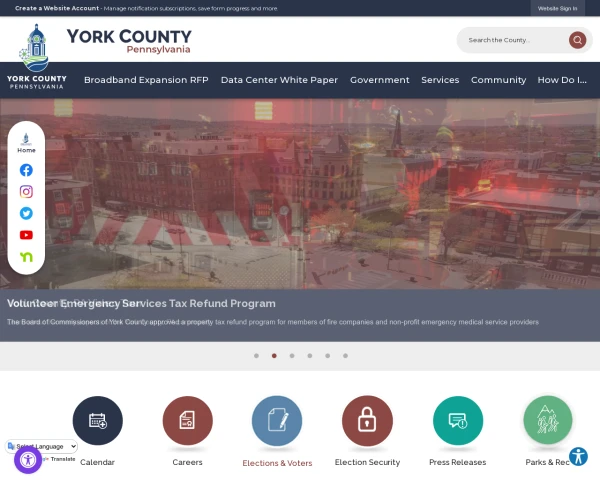
Task: Open the Election Security padlock icon
Action: coord(367,420)
